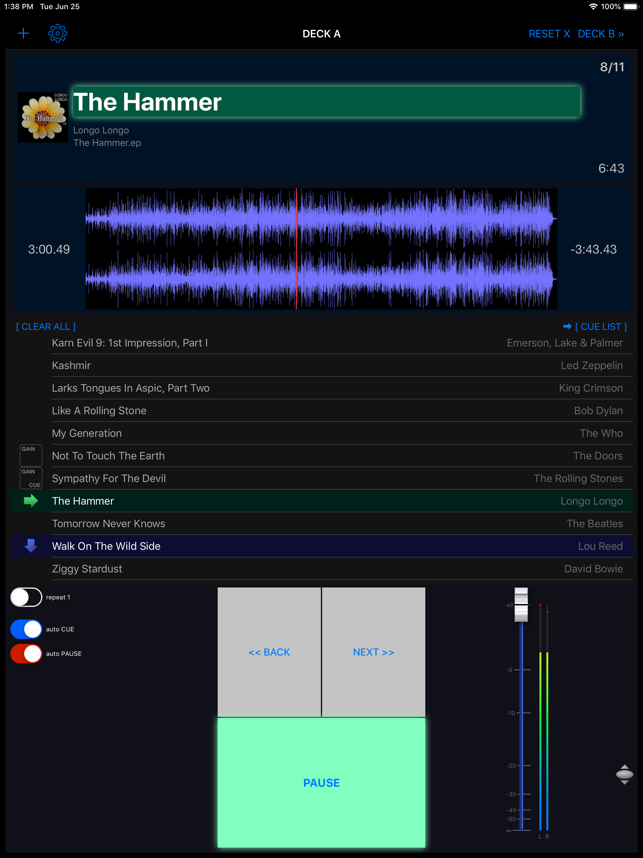Select Karn Evil 9: 1st Impression track
The height and width of the screenshot is (858, 643).
[321, 343]
